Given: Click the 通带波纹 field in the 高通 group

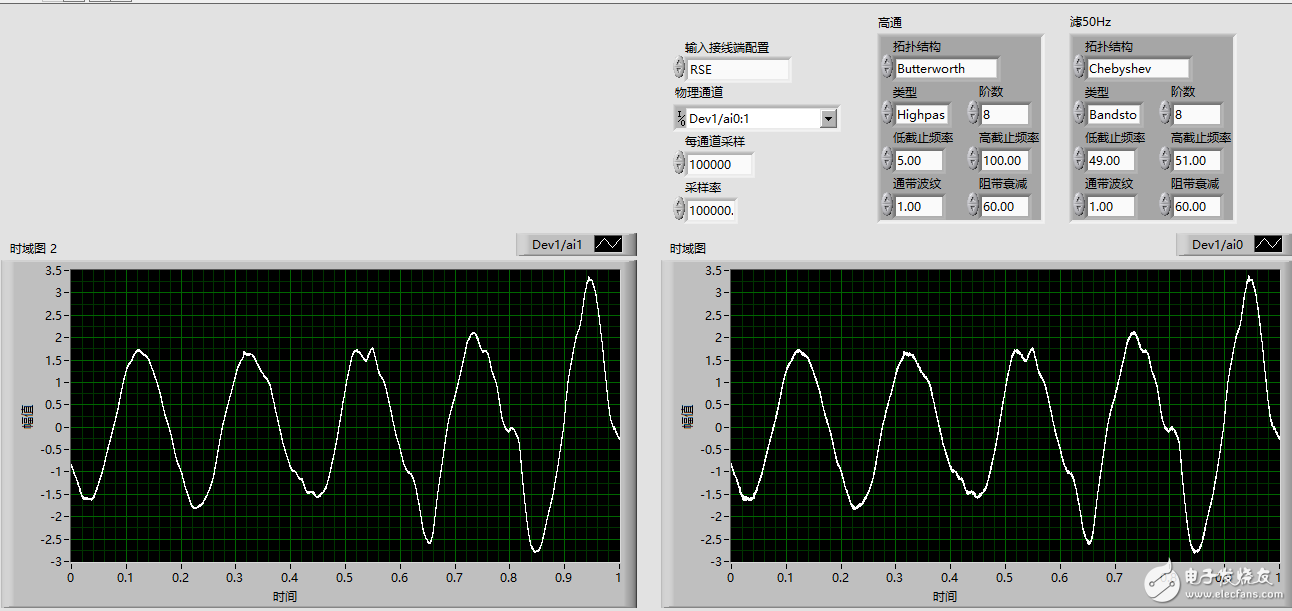Looking at the screenshot, I should pyautogui.click(x=919, y=206).
